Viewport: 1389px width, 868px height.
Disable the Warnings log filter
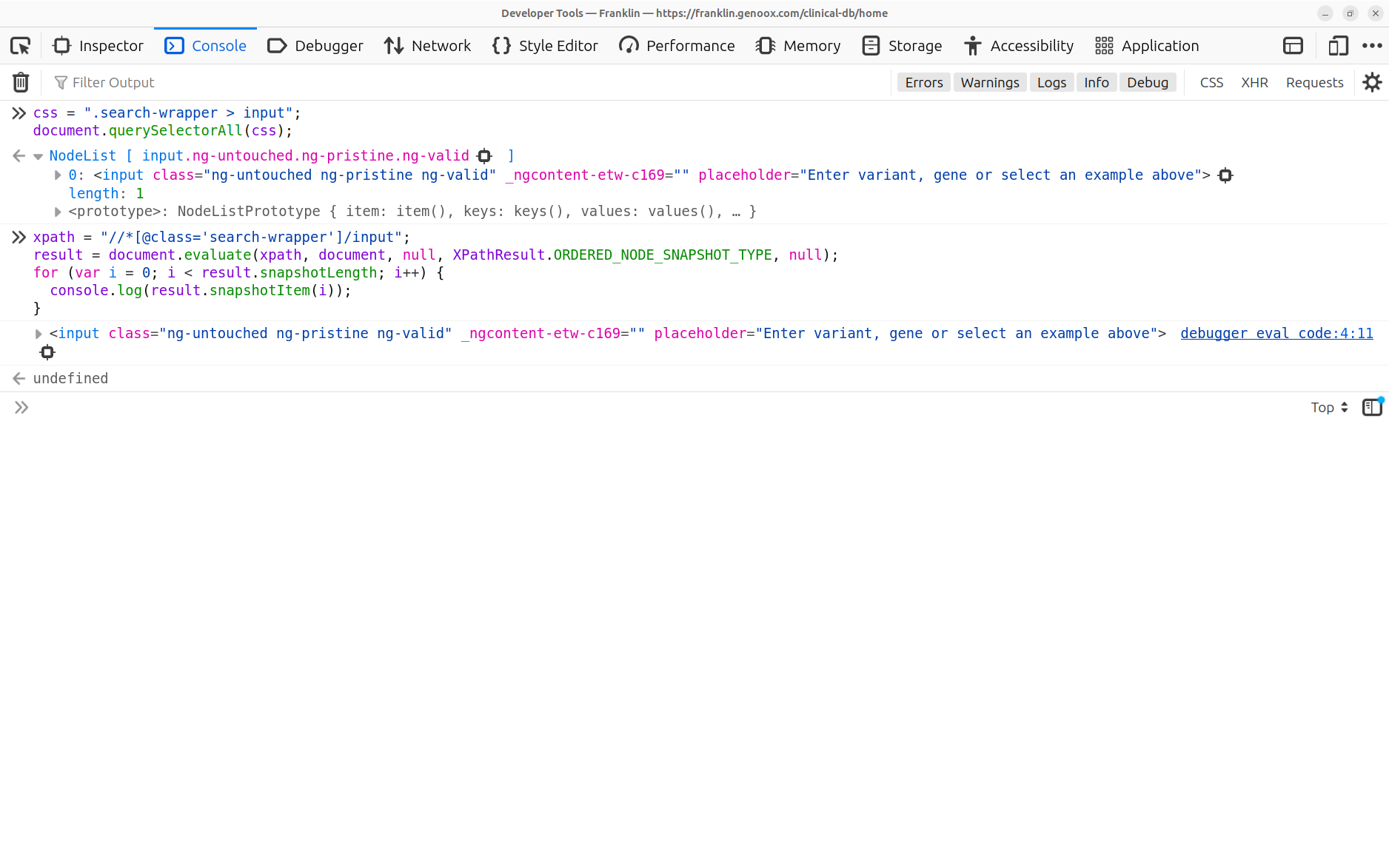(990, 82)
